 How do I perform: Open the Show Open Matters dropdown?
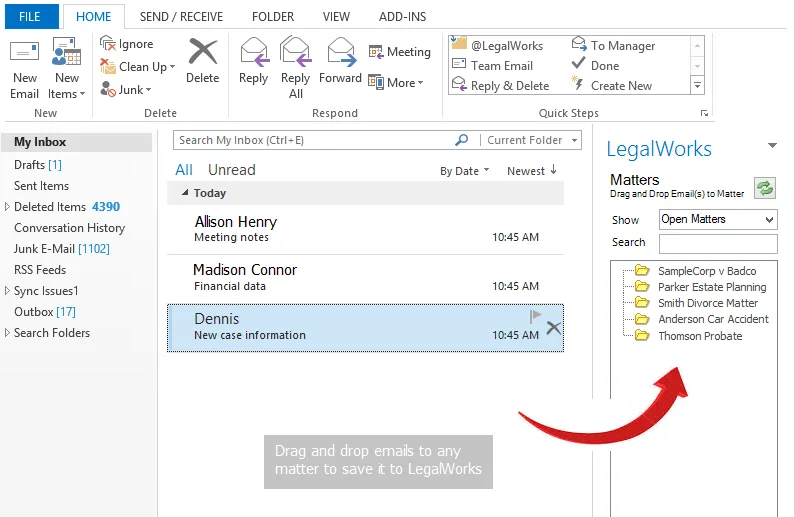tap(718, 219)
